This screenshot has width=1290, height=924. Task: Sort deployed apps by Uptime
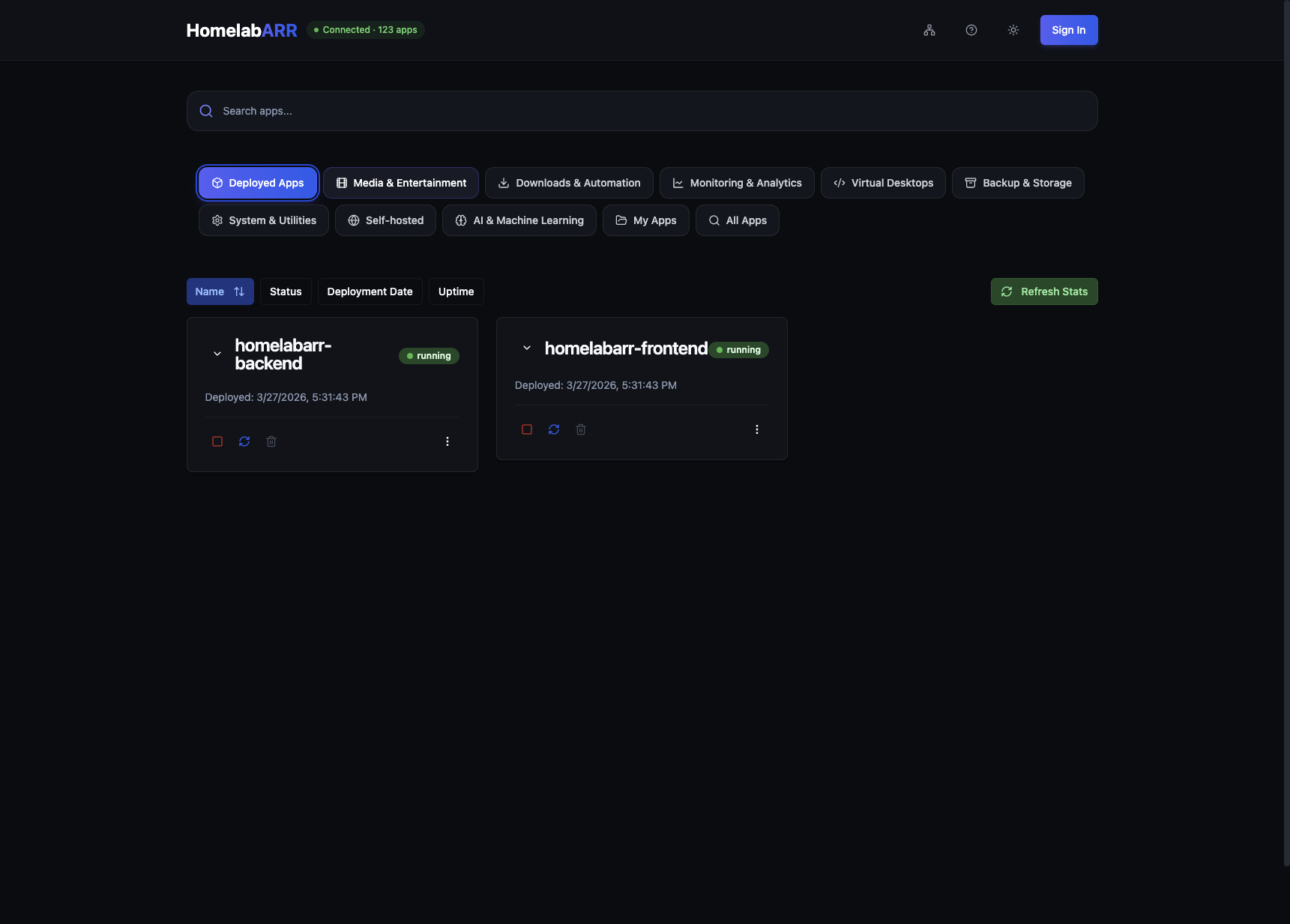[x=456, y=292]
